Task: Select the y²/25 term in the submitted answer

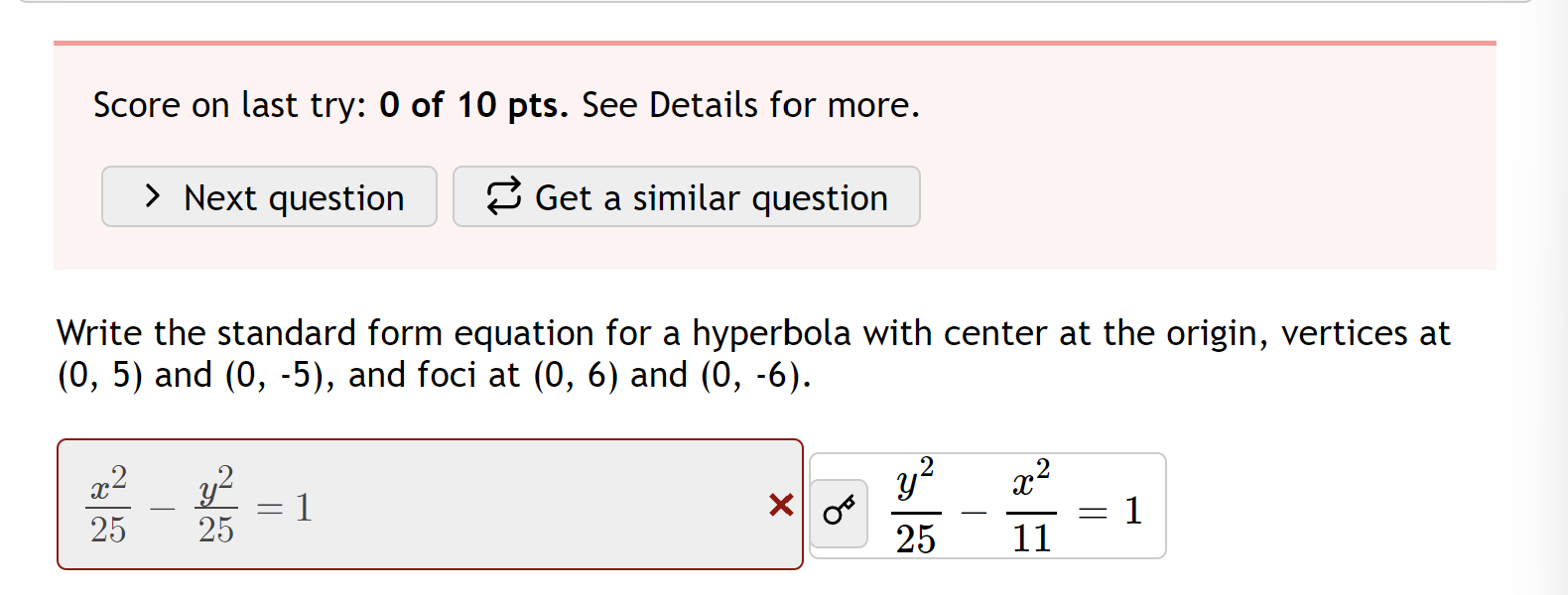Action: pos(216,506)
